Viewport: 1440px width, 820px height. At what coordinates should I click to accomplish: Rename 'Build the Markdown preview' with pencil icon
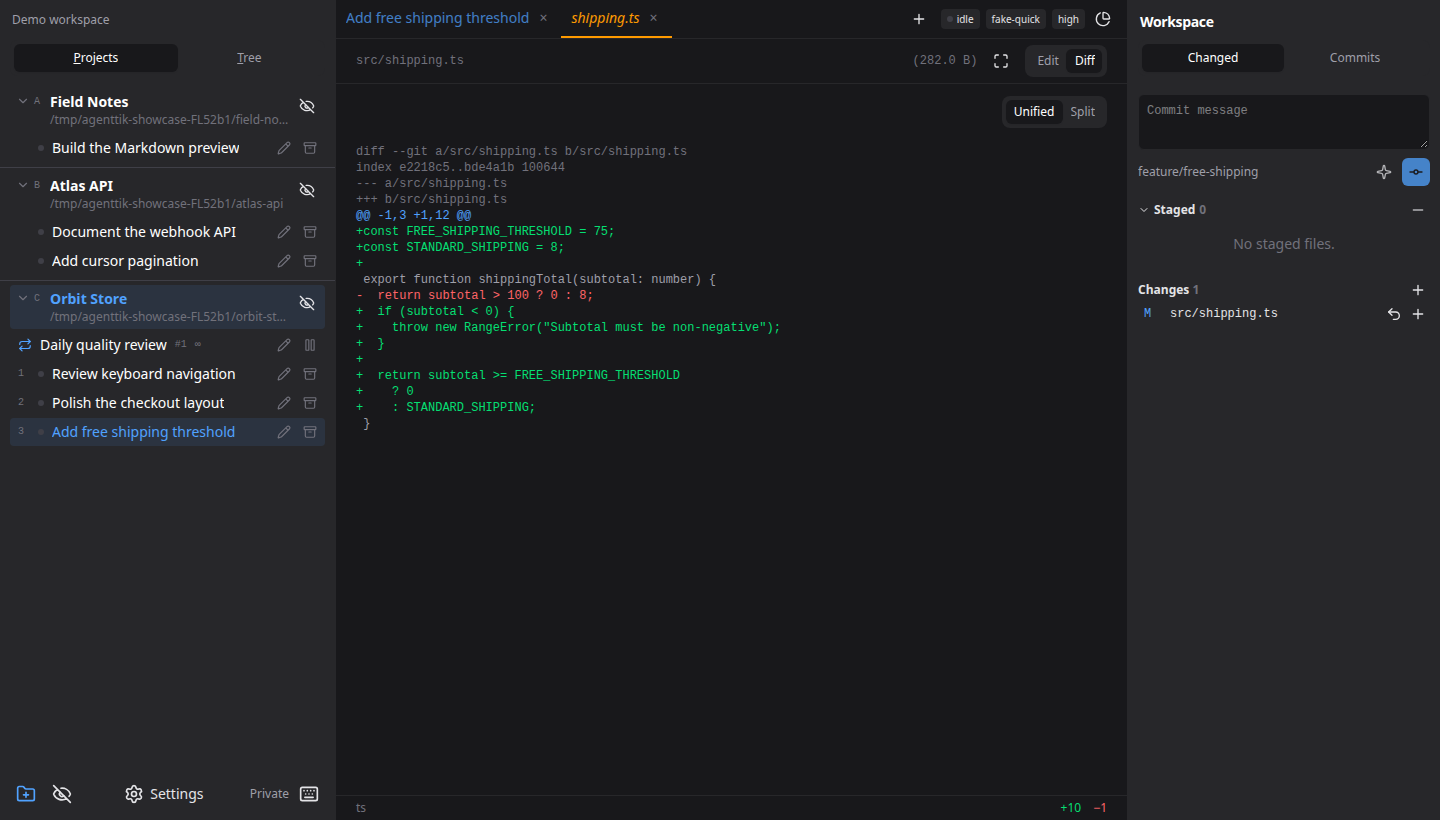tap(284, 148)
